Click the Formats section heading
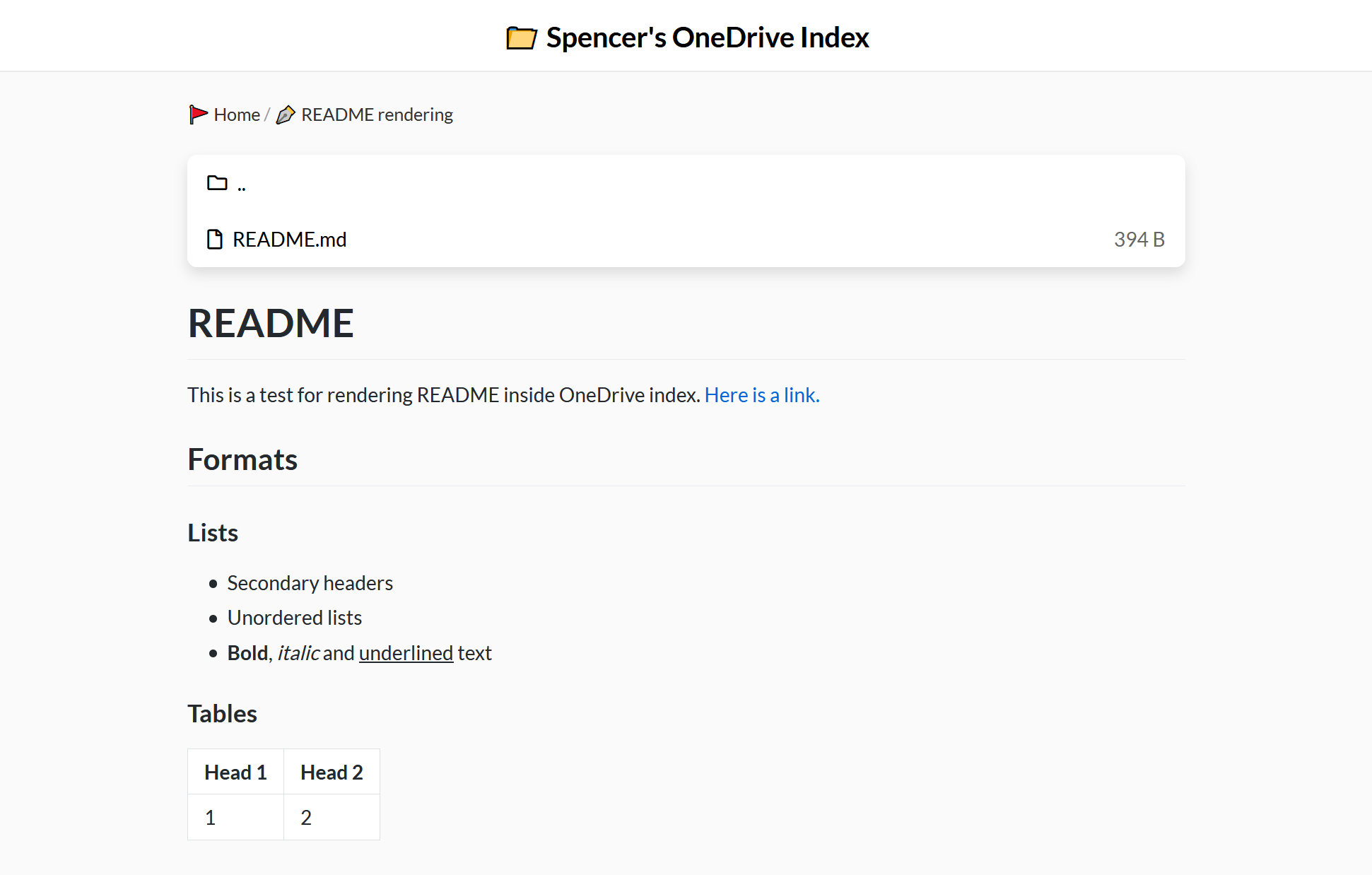This screenshot has width=1372, height=875. tap(242, 459)
